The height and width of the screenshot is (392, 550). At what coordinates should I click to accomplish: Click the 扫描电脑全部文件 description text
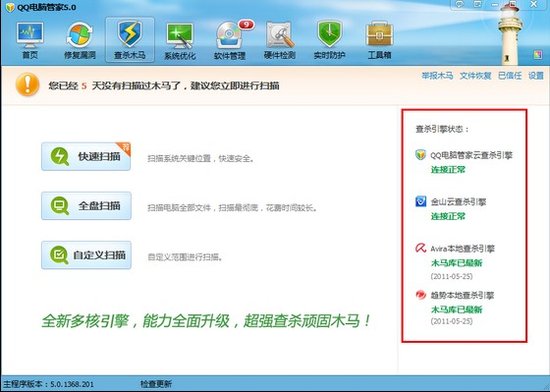click(233, 208)
